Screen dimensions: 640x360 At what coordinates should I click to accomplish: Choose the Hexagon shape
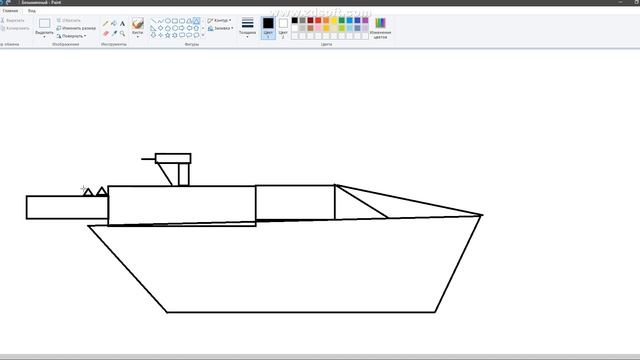[175, 28]
